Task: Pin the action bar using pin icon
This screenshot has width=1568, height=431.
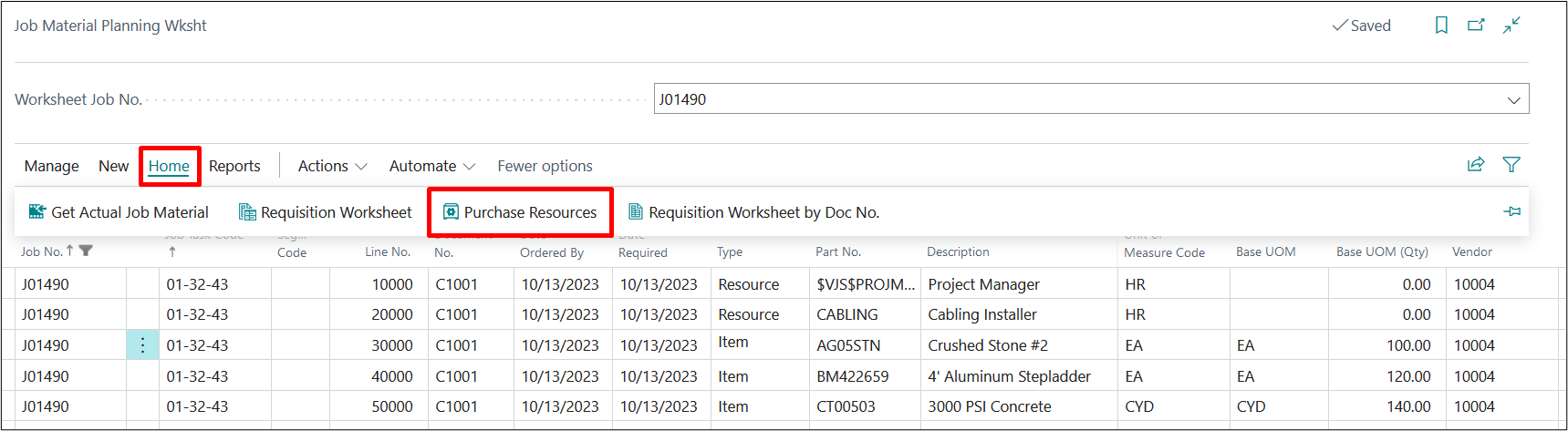Action: (x=1511, y=211)
